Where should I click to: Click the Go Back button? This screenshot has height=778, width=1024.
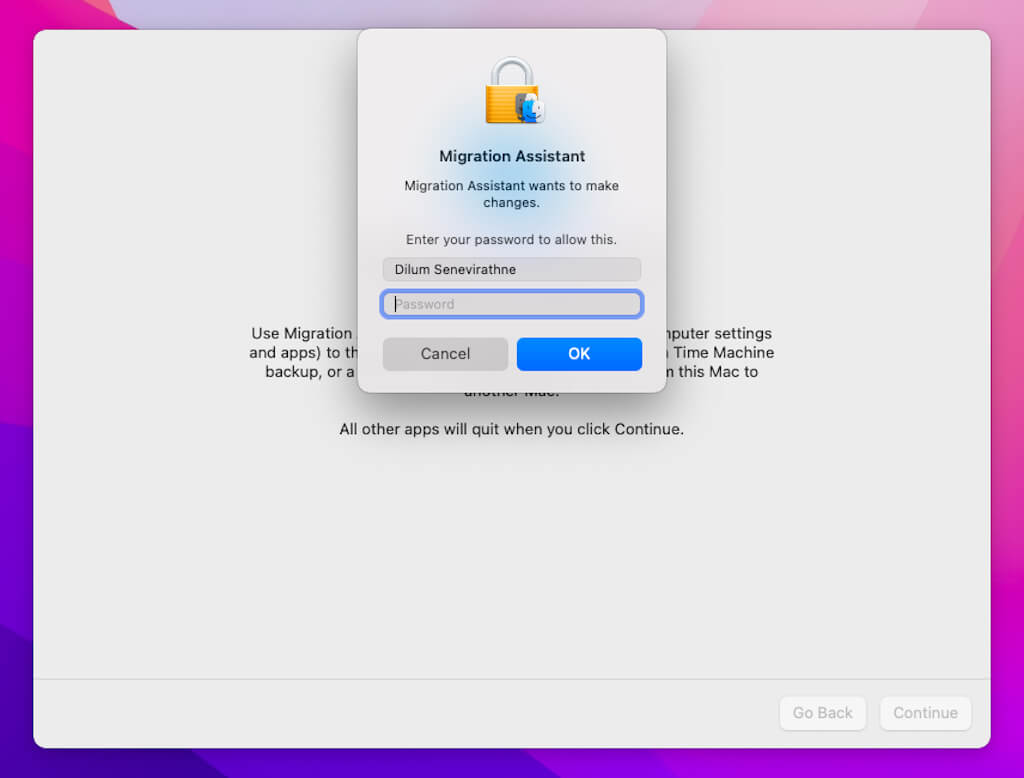click(822, 713)
